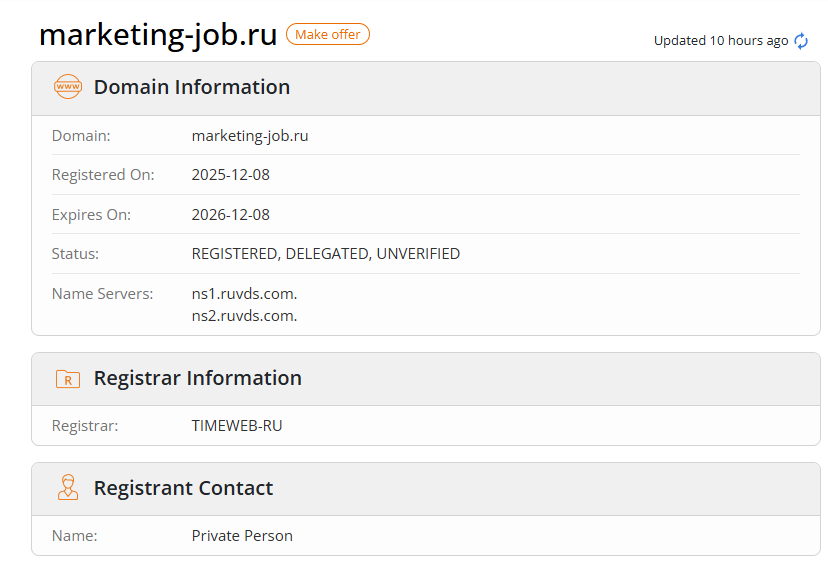
Task: Select the 'Updated 10 hours ago' text
Action: point(721,41)
